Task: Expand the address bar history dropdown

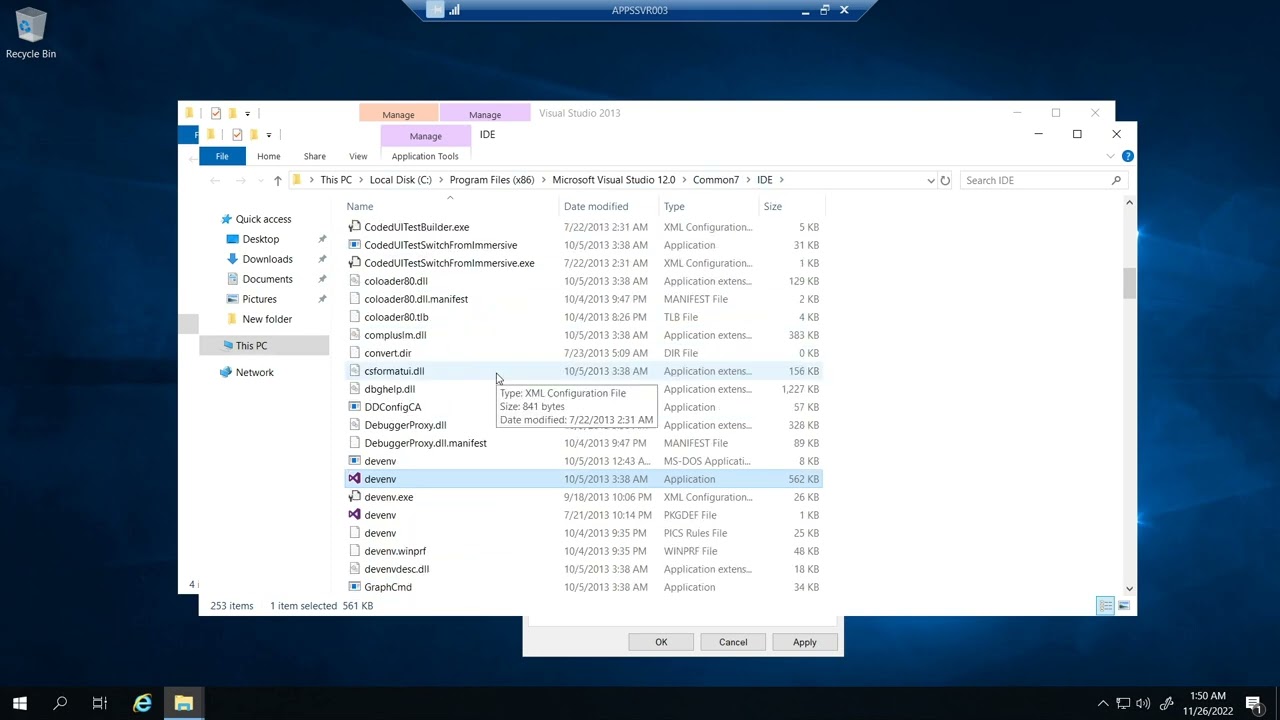Action: [x=931, y=180]
